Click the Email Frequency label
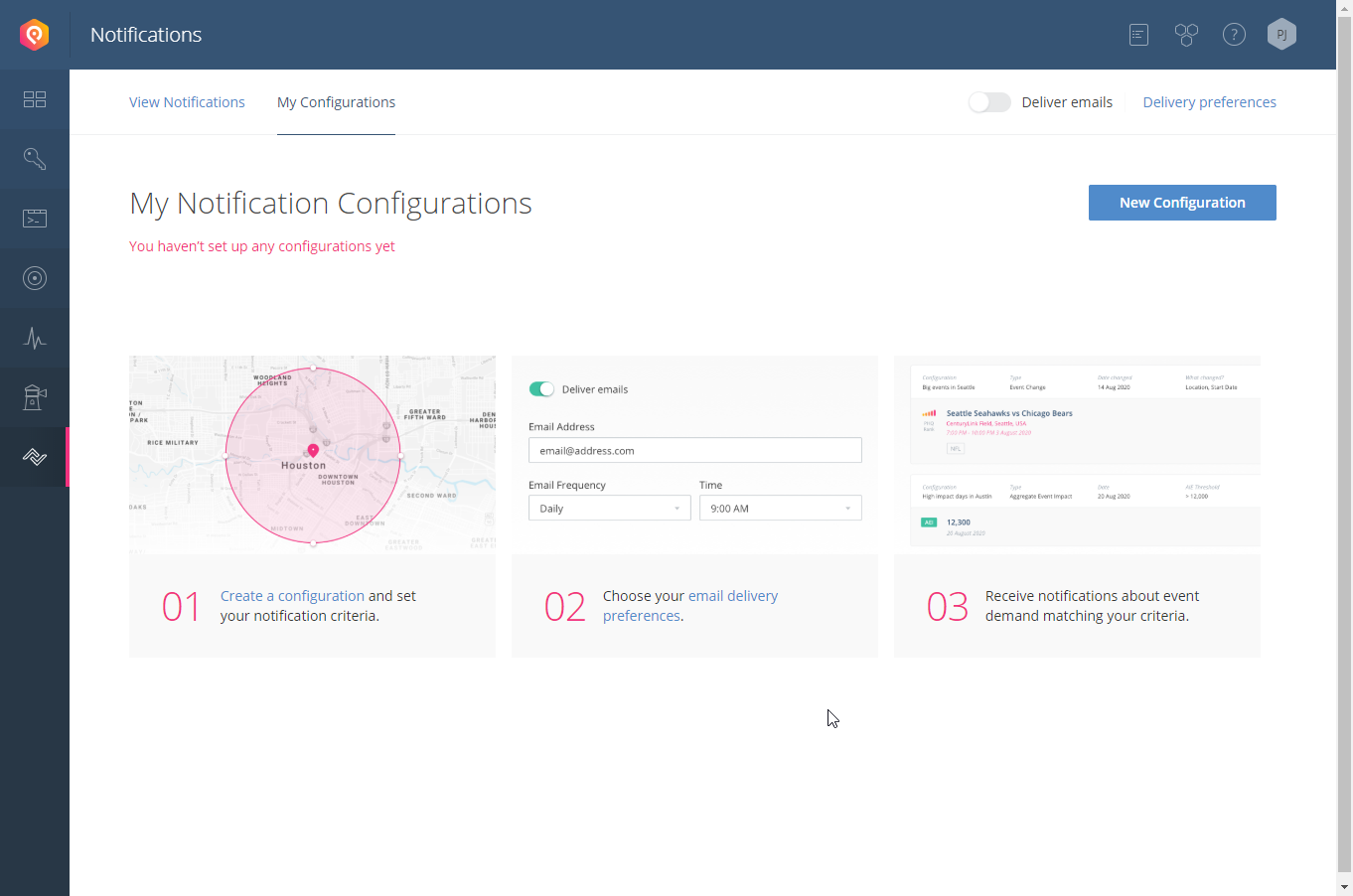Image resolution: width=1353 pixels, height=896 pixels. tap(567, 485)
